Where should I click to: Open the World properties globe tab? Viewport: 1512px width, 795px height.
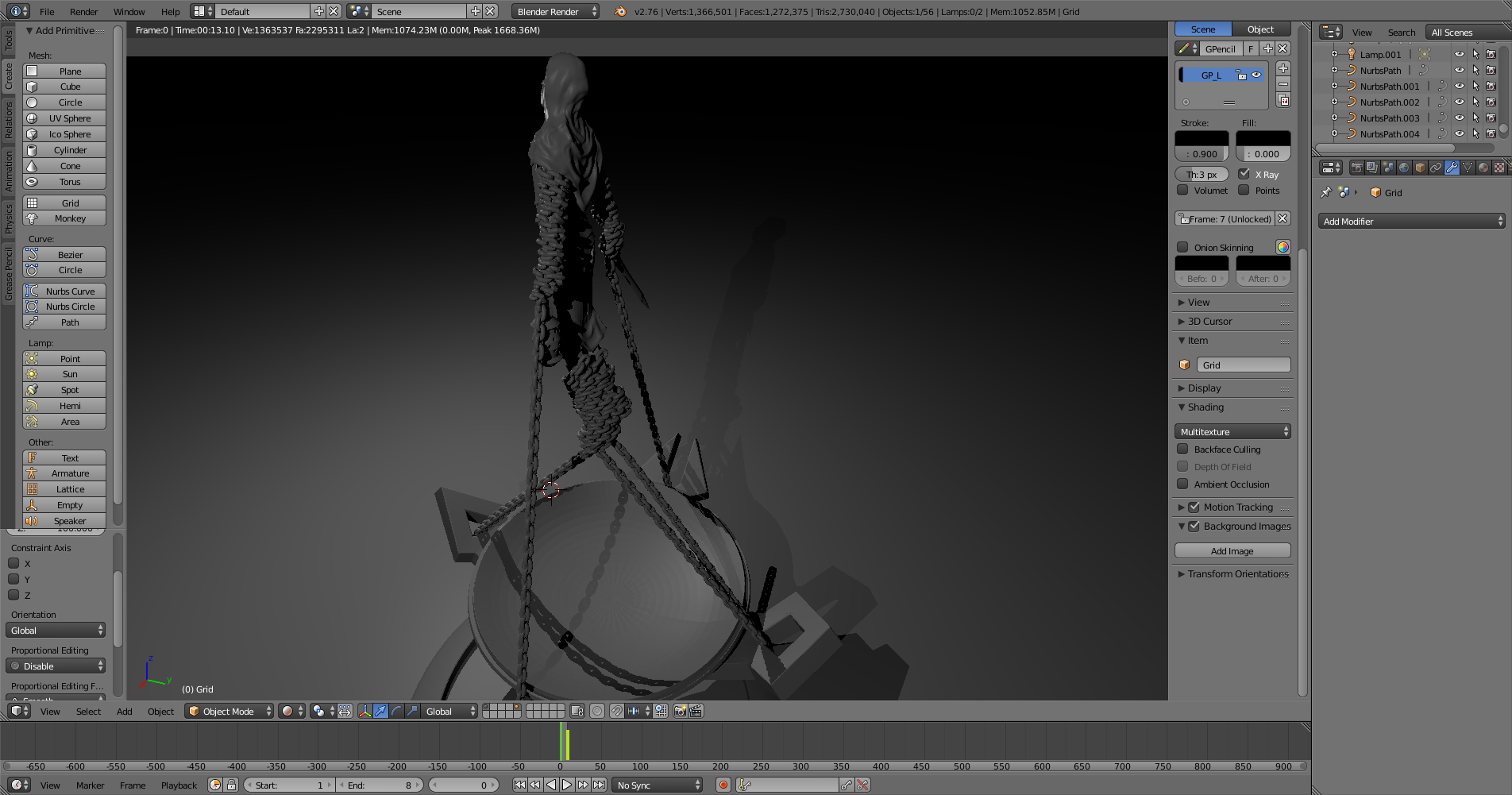1404,168
